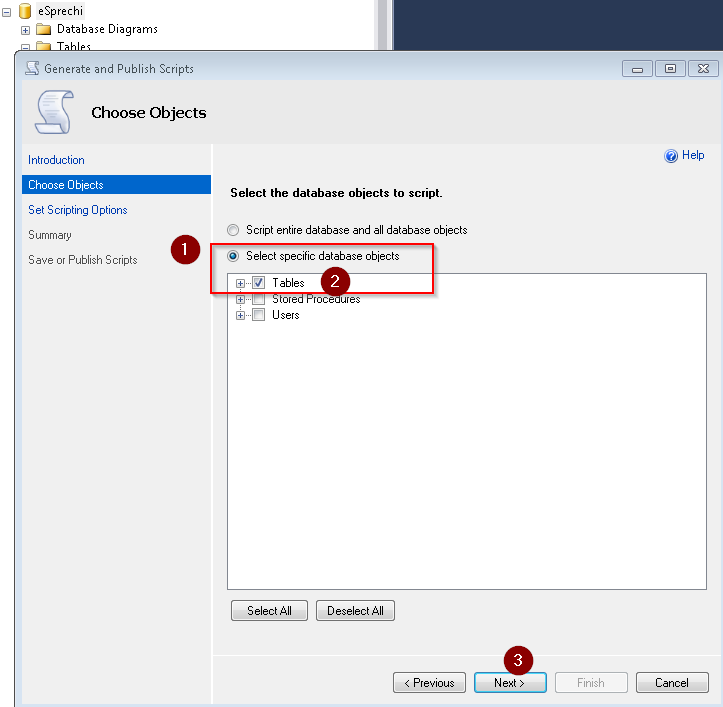Uncheck the Tables checkbox
Image resolution: width=723 pixels, height=707 pixels.
pos(258,283)
